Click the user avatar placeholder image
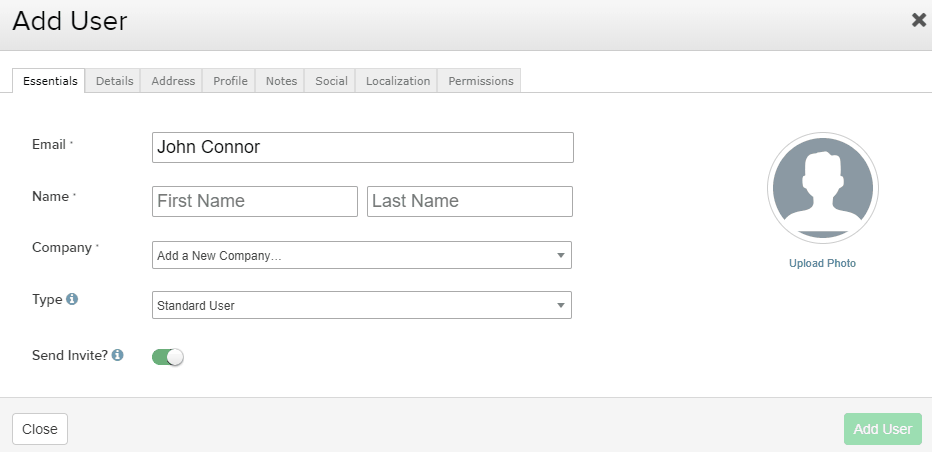Image resolution: width=932 pixels, height=452 pixels. 823,188
